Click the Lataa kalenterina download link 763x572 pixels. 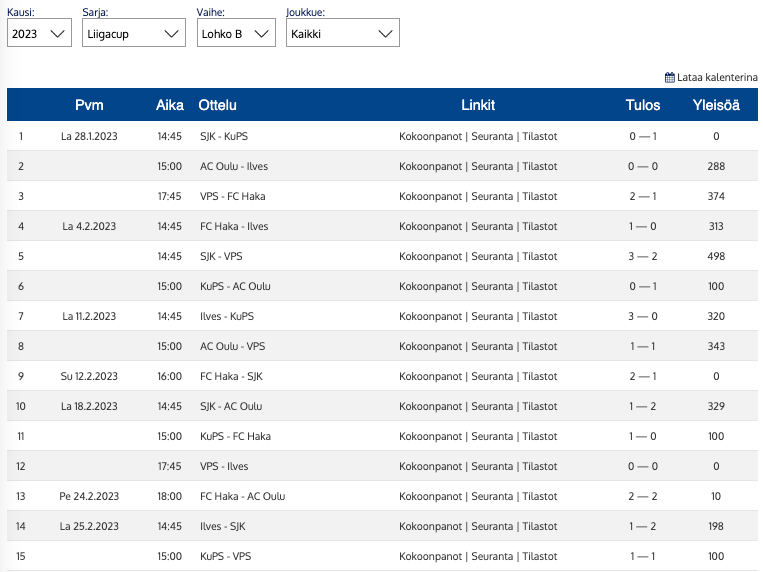click(718, 77)
